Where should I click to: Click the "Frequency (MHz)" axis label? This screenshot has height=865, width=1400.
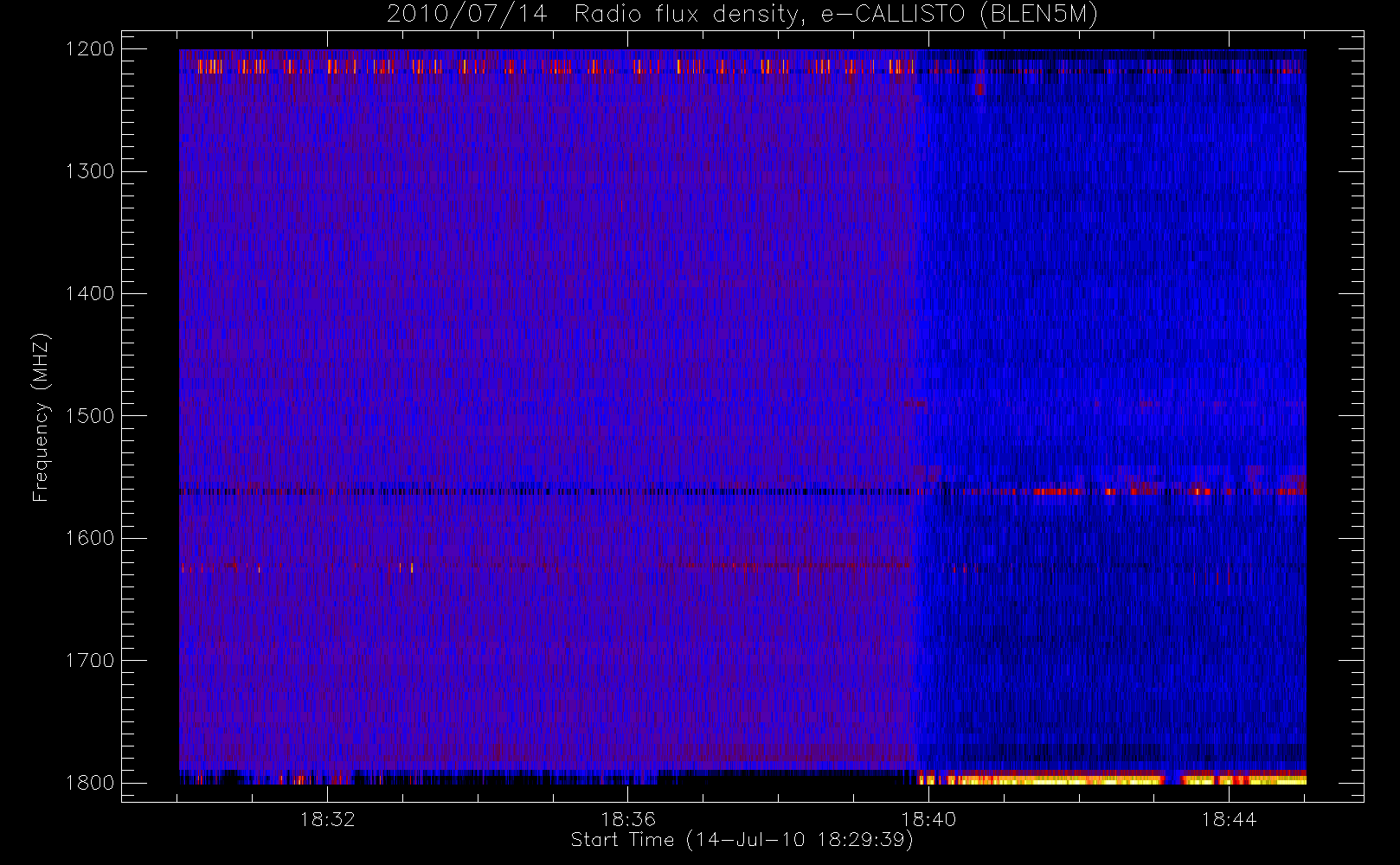[40, 417]
